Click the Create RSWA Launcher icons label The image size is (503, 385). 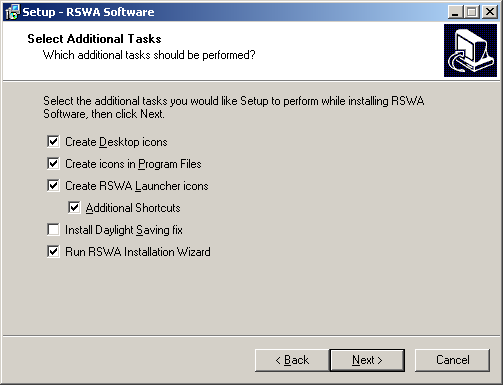[137, 186]
